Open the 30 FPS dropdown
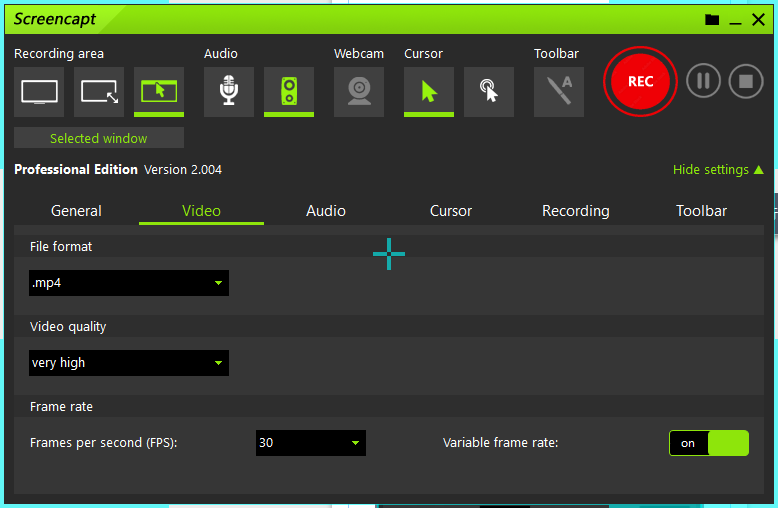 pos(311,443)
